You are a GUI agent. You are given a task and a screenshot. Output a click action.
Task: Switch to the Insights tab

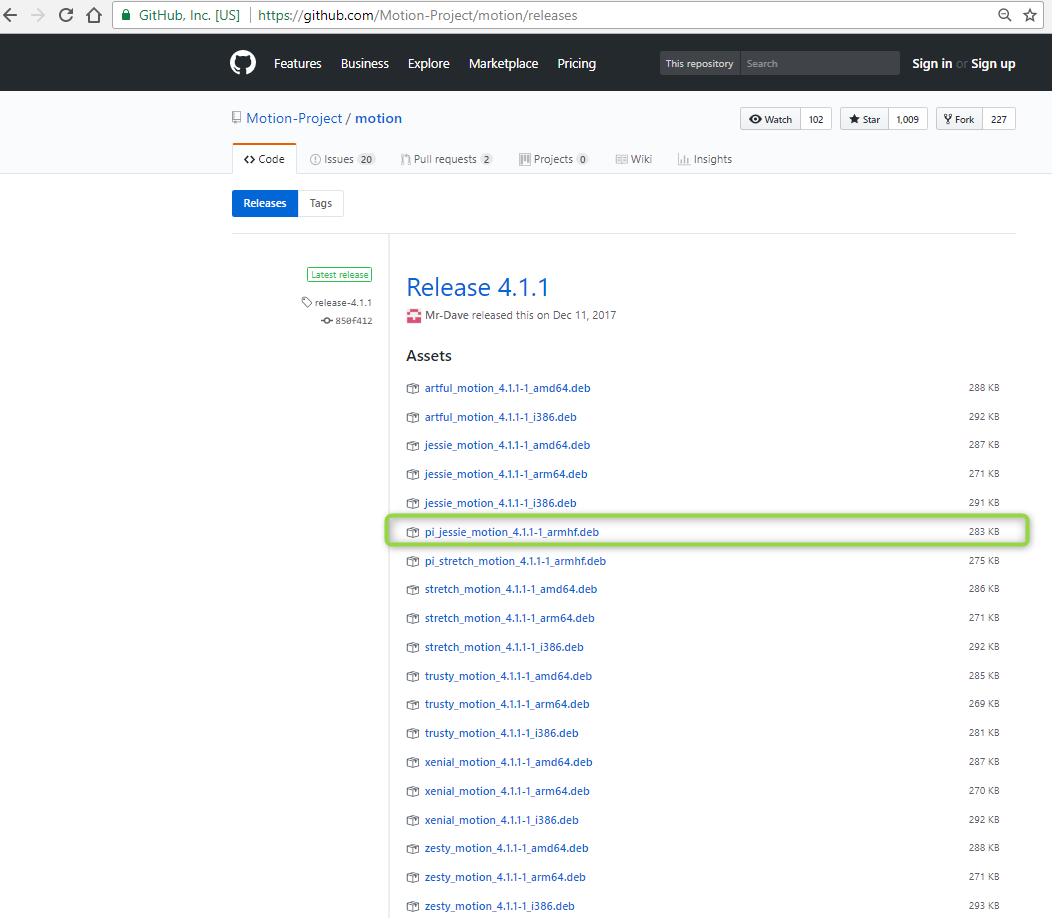(704, 159)
